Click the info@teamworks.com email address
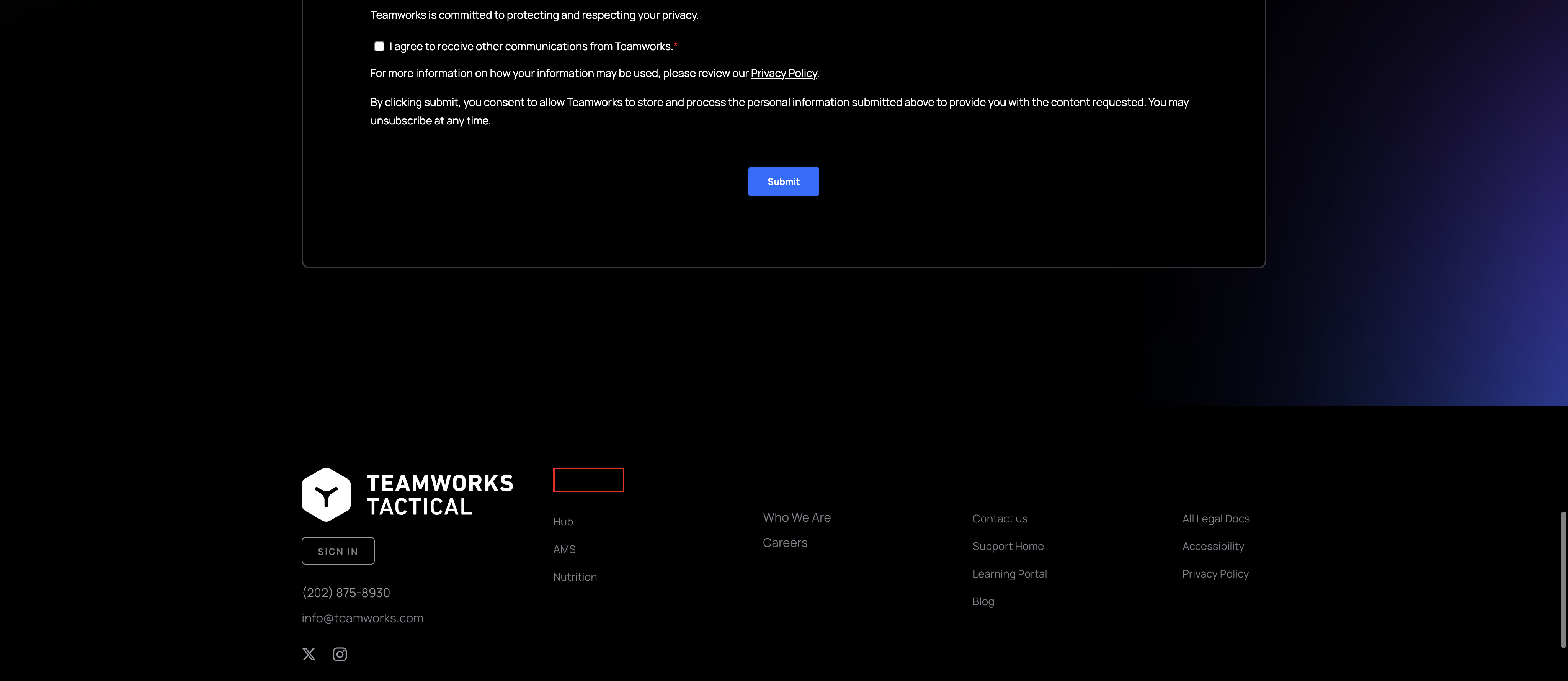Screen dimensions: 1568x681 point(362,618)
